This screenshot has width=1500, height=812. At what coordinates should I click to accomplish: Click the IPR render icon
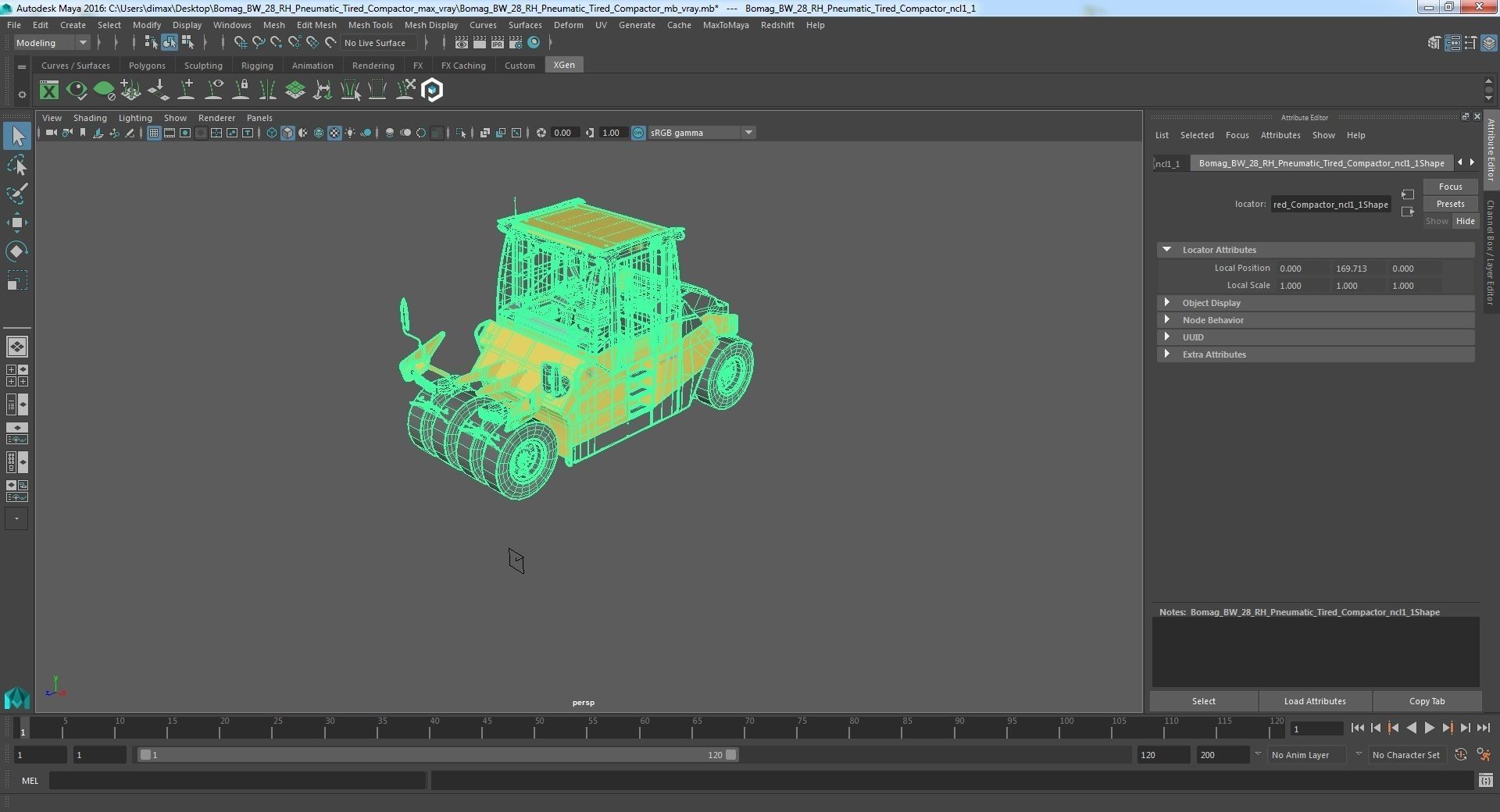tap(498, 43)
